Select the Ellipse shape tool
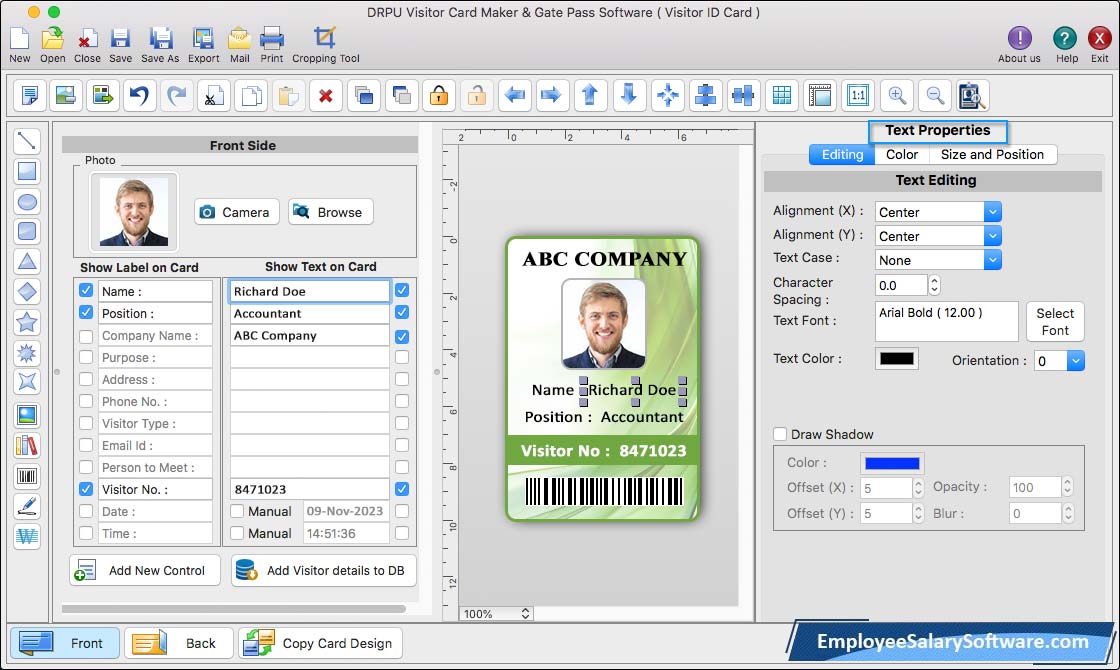 (x=26, y=201)
